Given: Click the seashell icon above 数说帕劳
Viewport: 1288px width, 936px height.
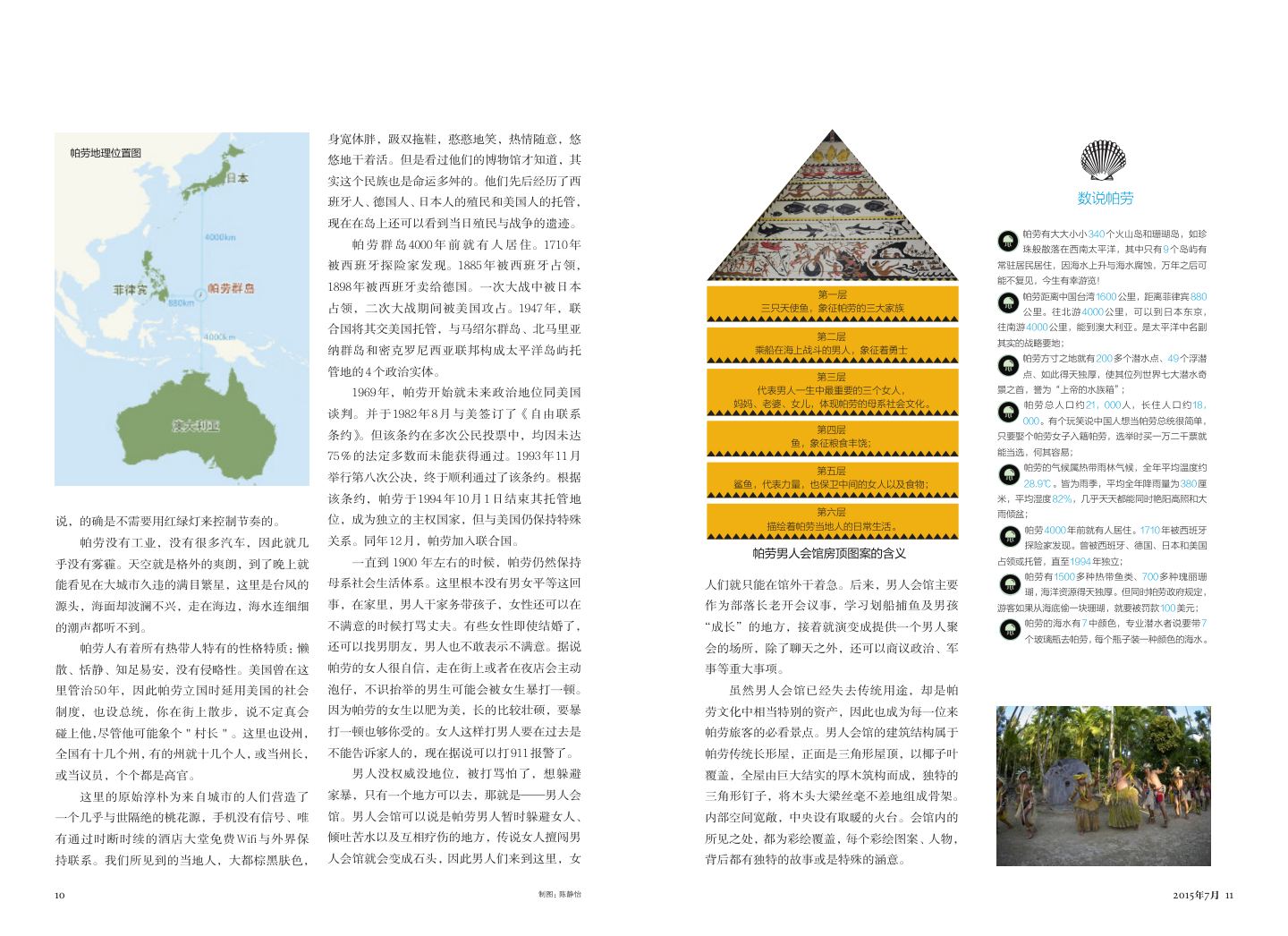Looking at the screenshot, I should click(x=1104, y=161).
